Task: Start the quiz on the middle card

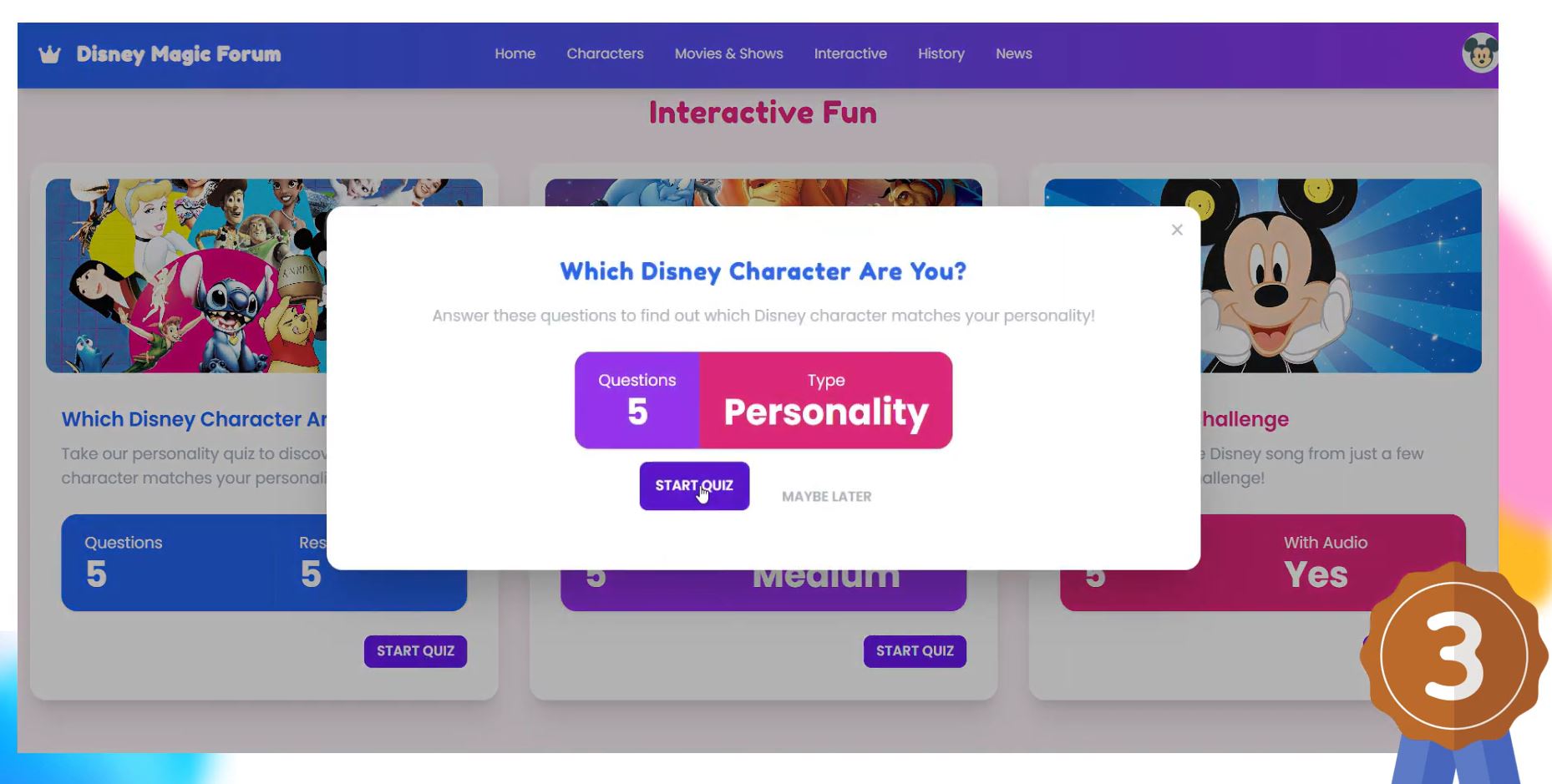Action: [915, 651]
